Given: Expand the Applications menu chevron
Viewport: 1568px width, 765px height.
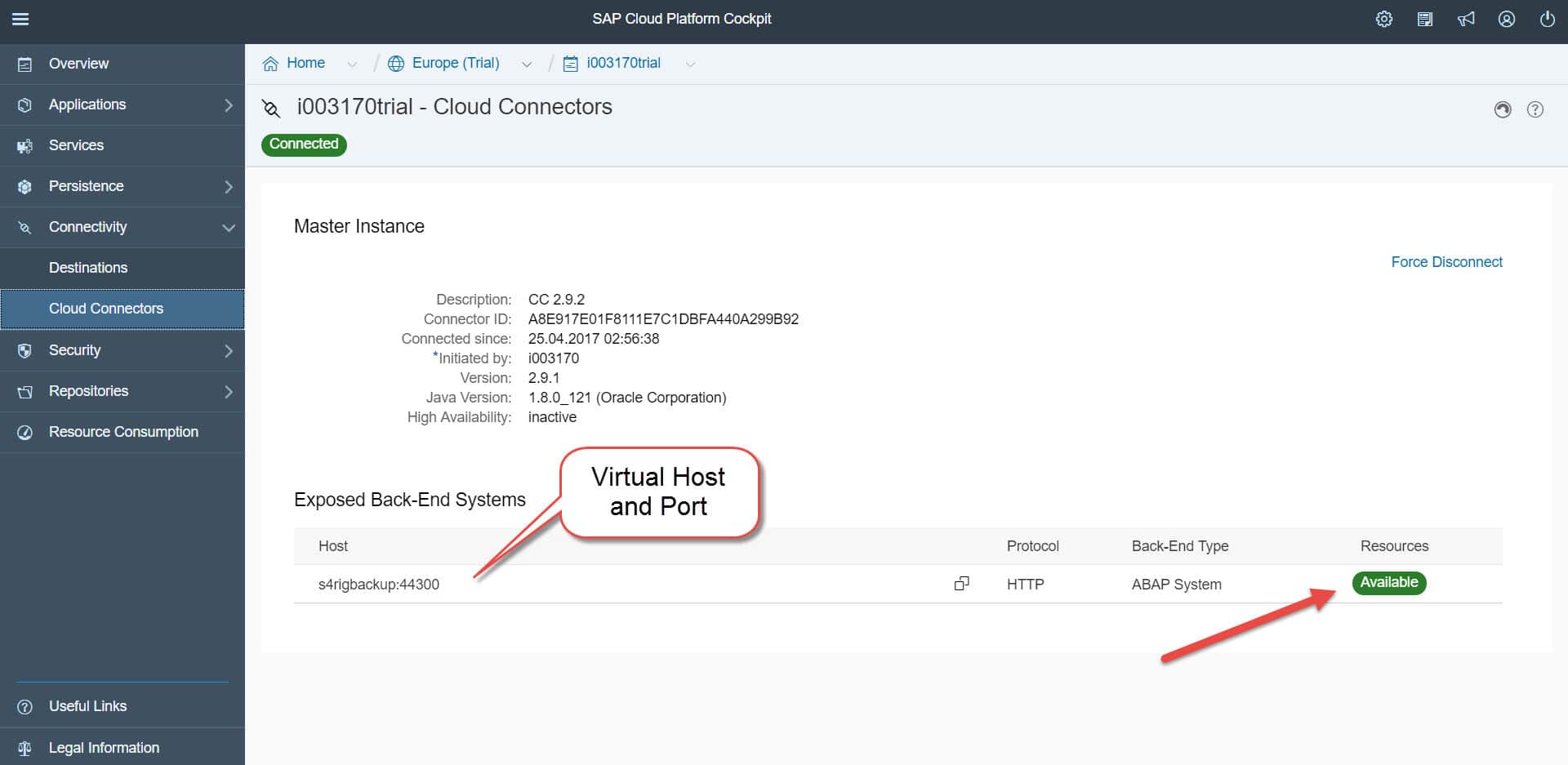Looking at the screenshot, I should tap(229, 105).
